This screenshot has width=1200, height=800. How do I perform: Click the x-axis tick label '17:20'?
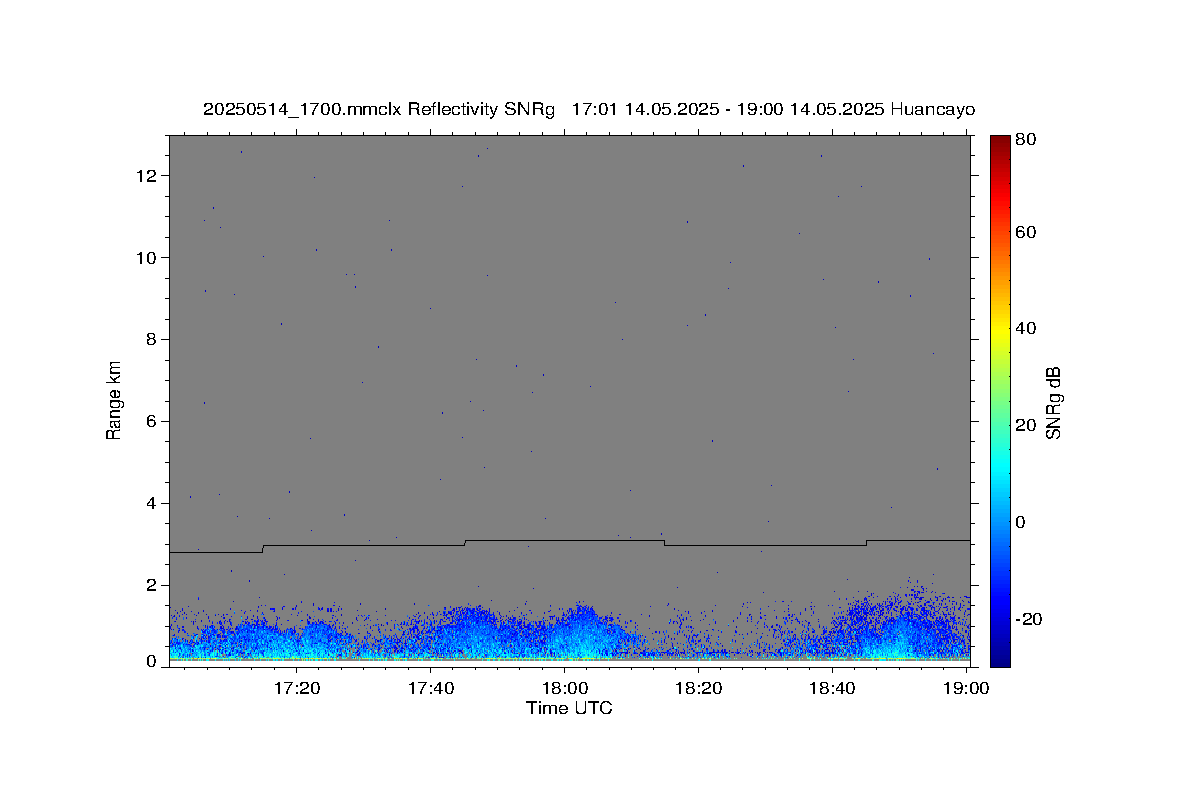click(x=297, y=688)
